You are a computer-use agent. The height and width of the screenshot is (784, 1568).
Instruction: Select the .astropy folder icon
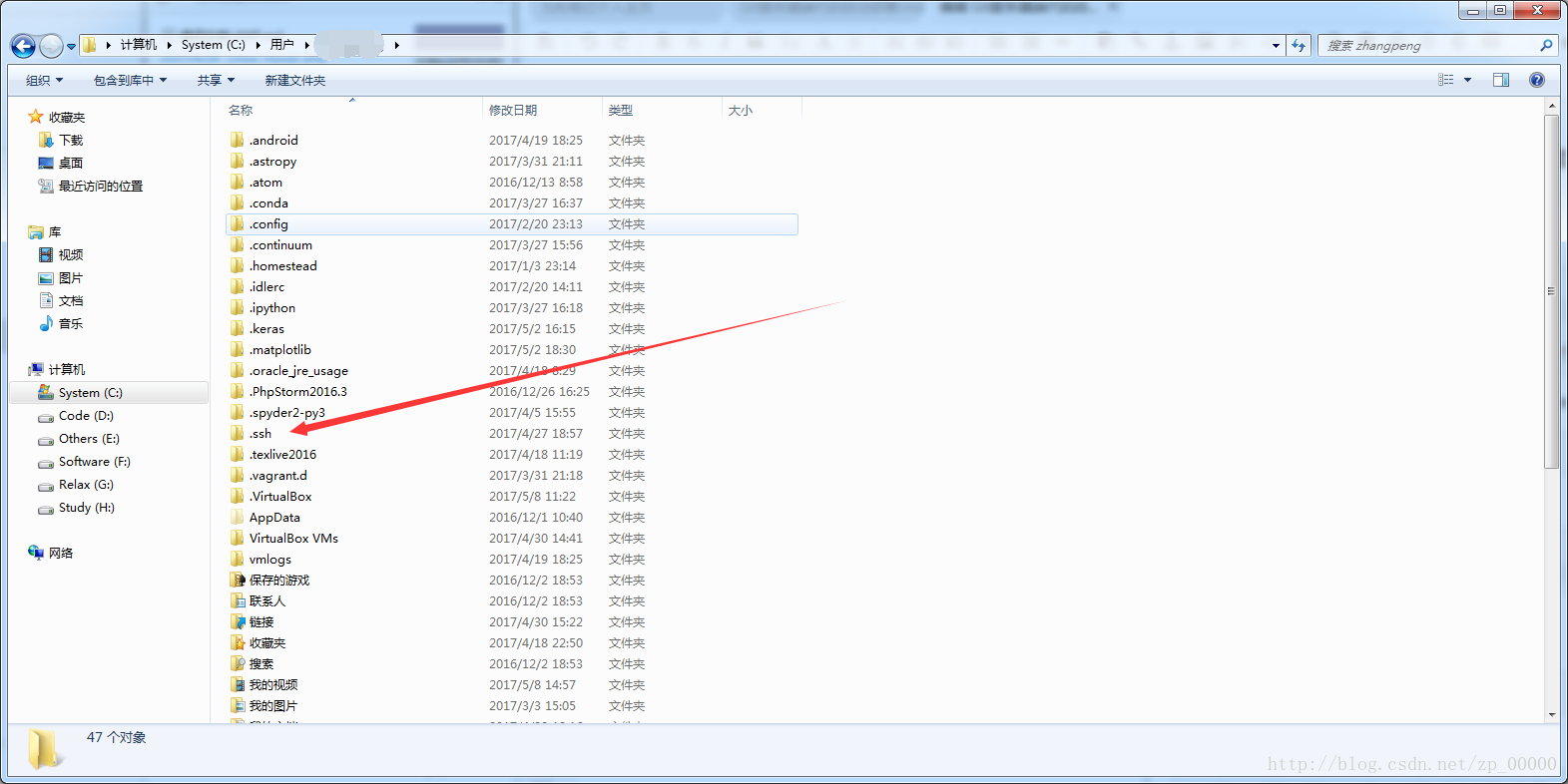click(x=237, y=161)
